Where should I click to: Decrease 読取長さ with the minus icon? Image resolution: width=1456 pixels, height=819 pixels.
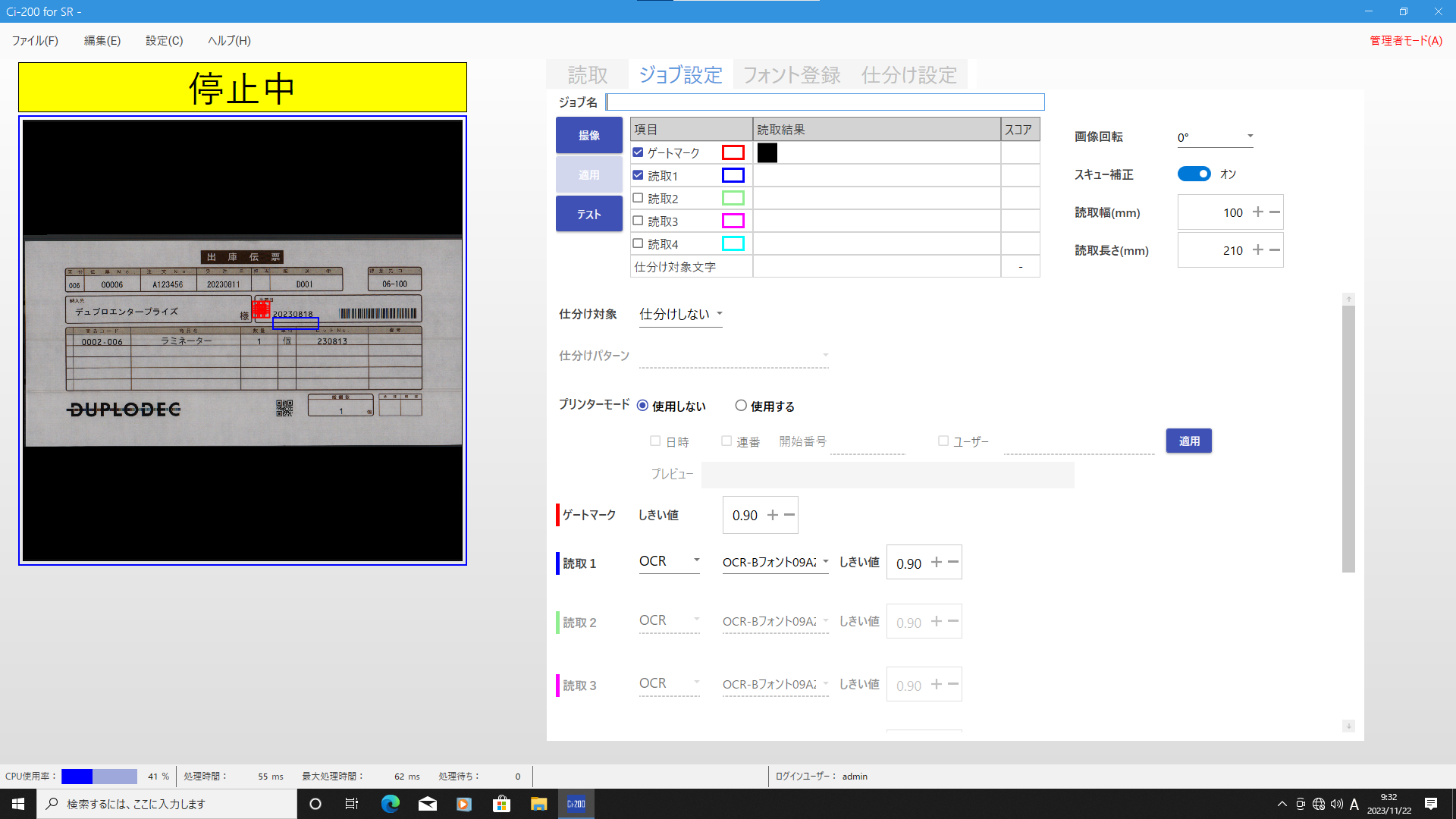click(1275, 250)
